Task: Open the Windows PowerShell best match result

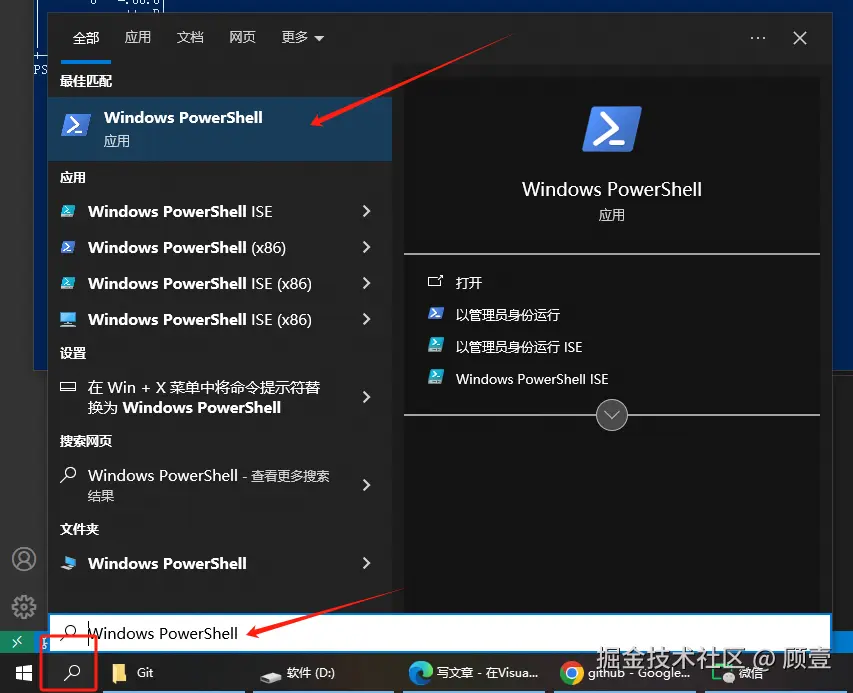Action: tap(220, 129)
